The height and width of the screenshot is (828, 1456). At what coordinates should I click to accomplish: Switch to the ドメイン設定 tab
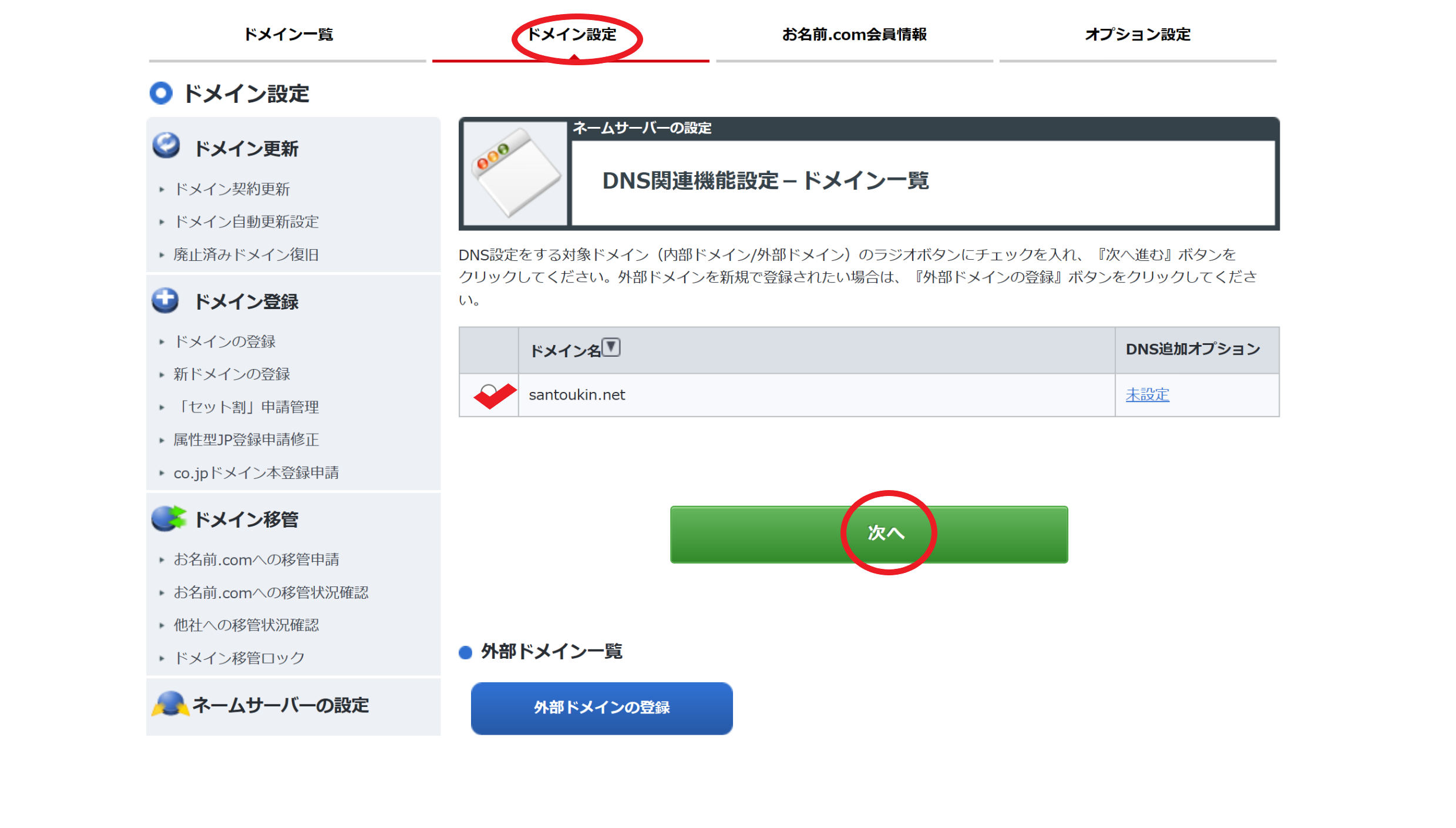[x=571, y=34]
